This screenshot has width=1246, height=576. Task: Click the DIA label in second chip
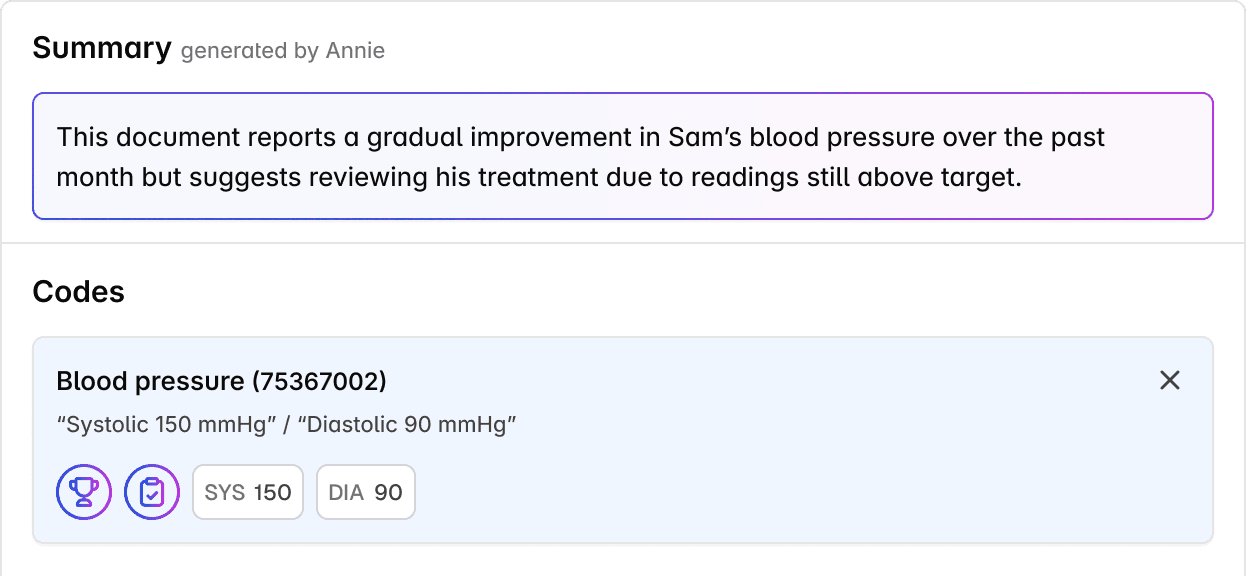346,492
